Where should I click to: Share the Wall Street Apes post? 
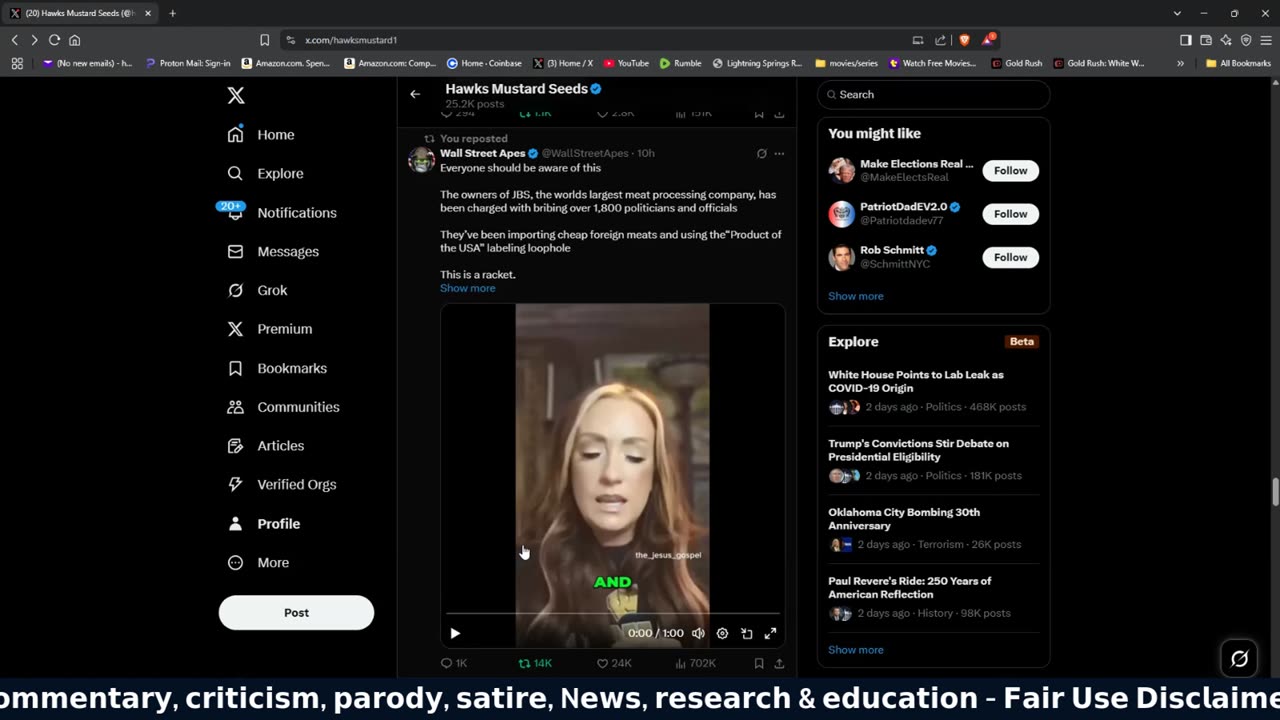[x=779, y=663]
